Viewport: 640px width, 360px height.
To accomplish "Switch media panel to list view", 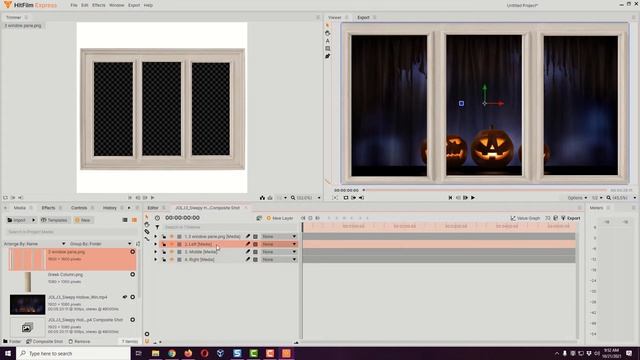I will coord(125,220).
